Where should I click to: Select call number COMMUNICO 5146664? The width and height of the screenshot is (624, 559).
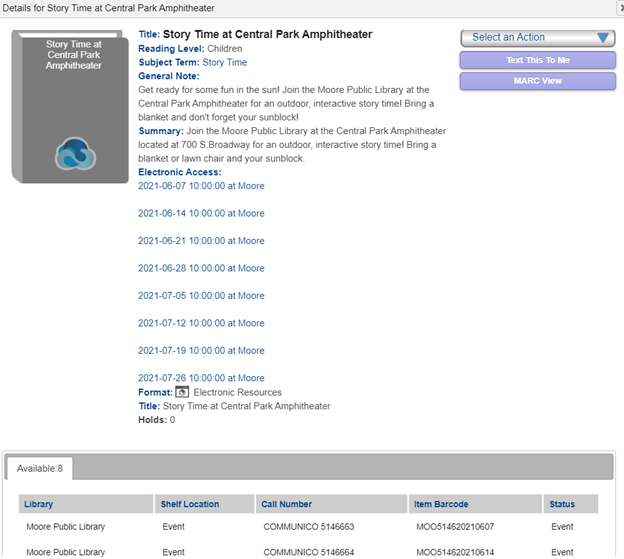[309, 552]
